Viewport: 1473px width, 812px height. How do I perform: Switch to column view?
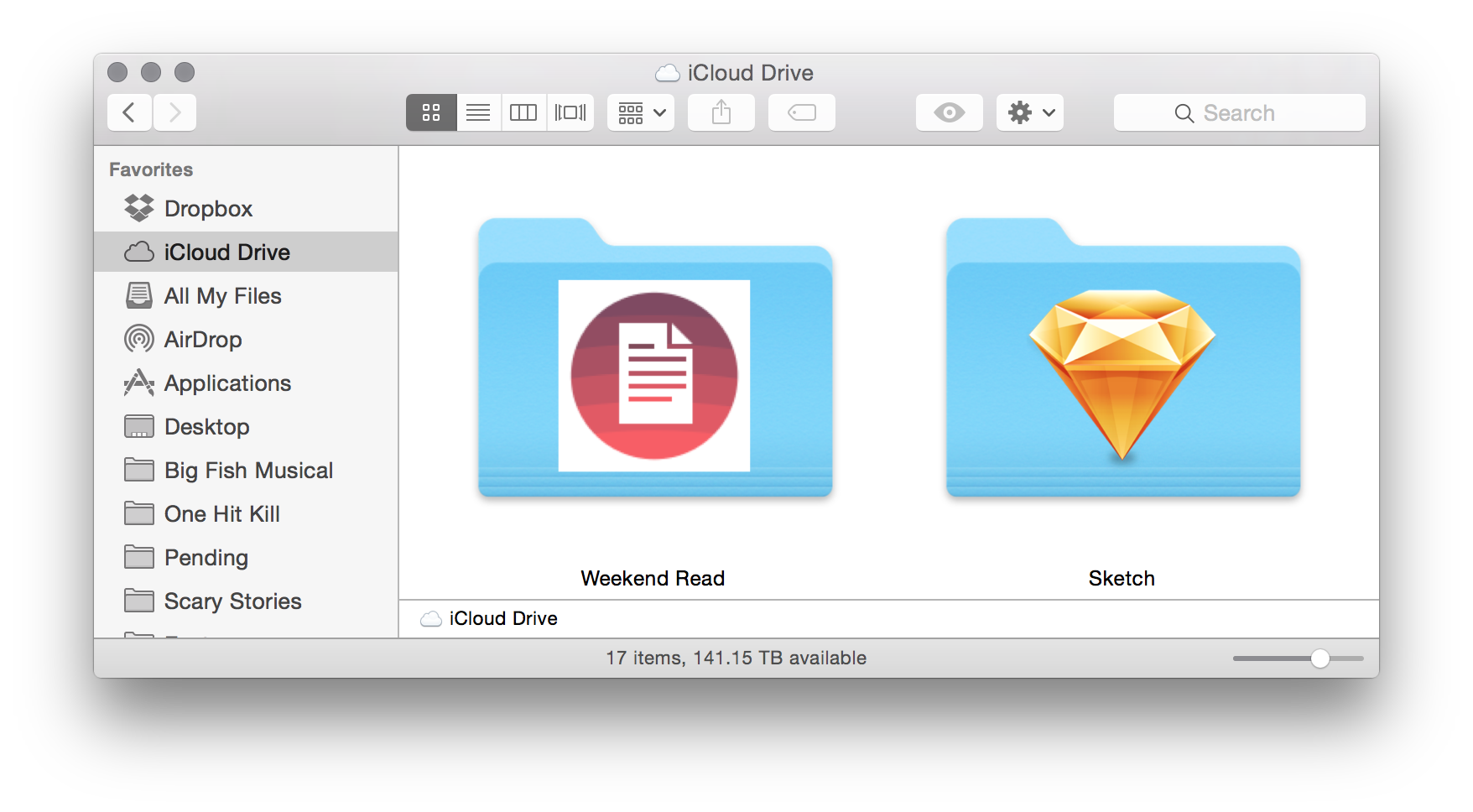(x=523, y=112)
